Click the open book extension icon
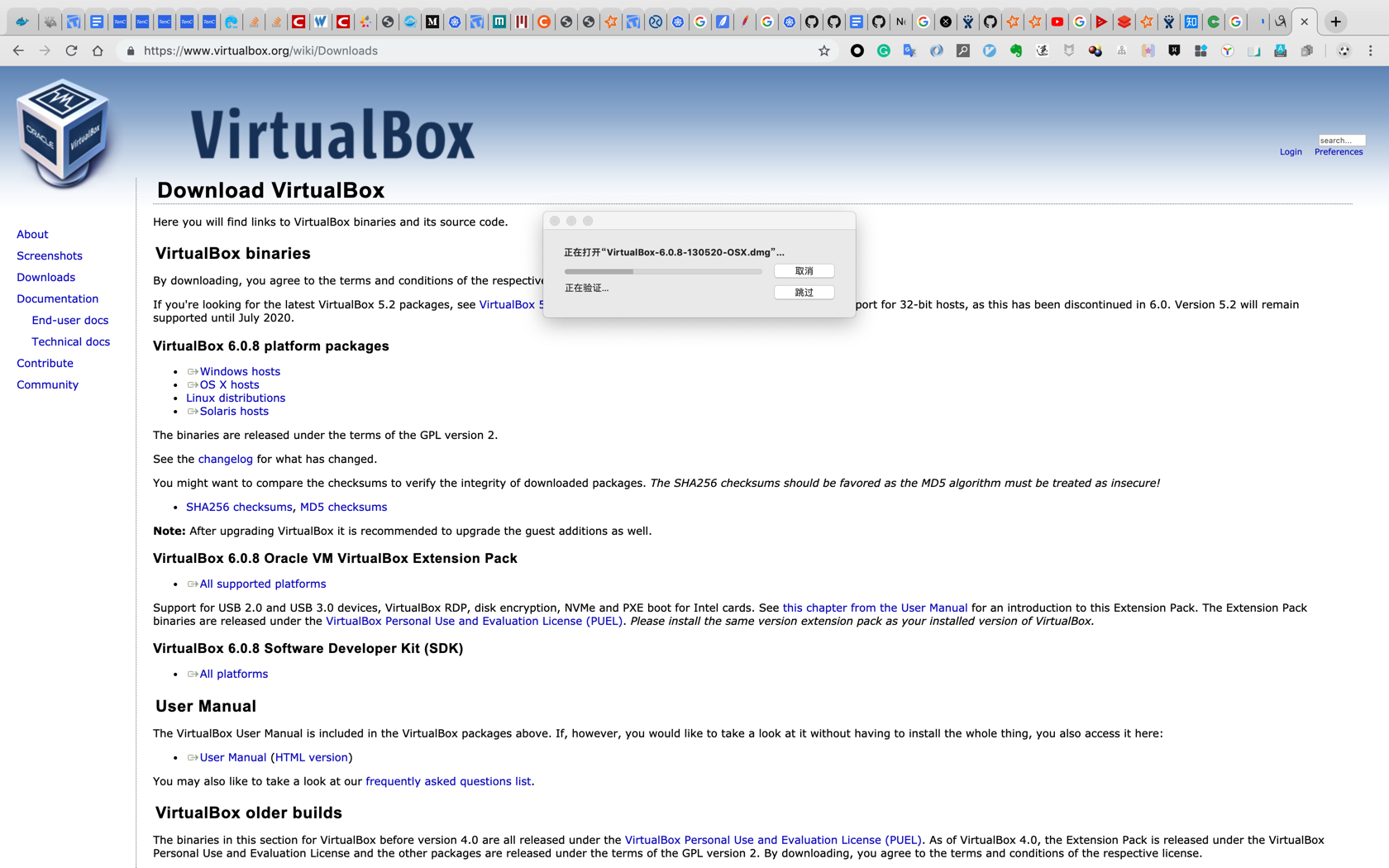1389x868 pixels. 1254,50
